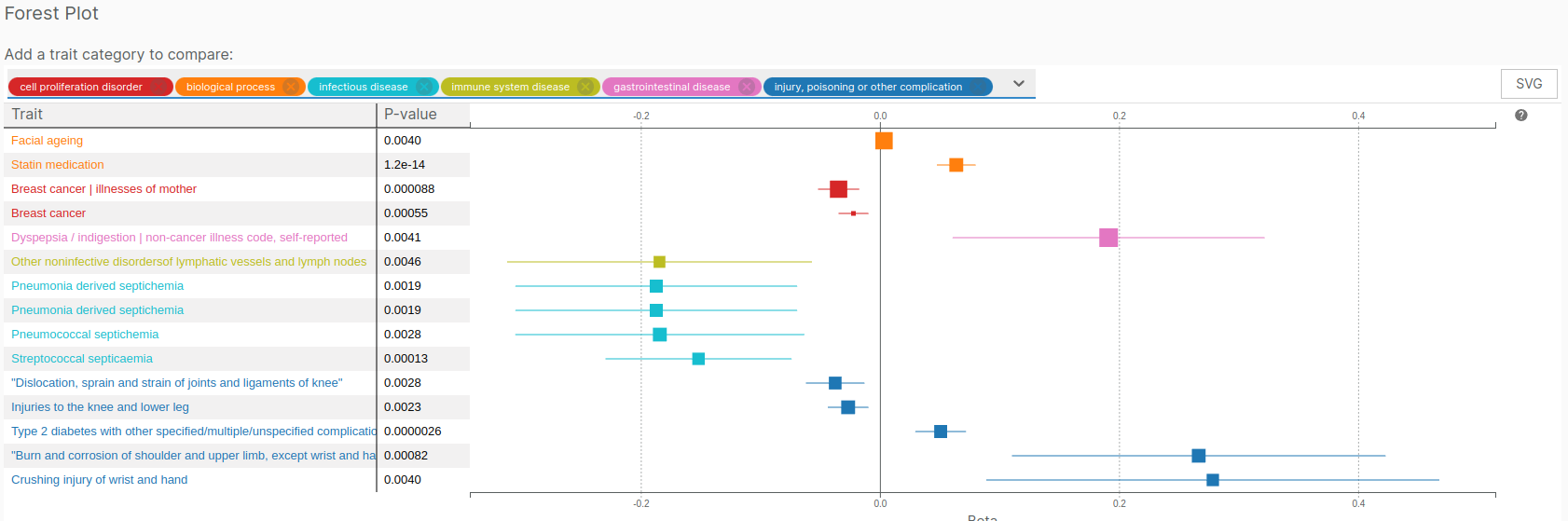Remove the cell proliferation disorder tag
Image resolution: width=1568 pixels, height=521 pixels.
tap(159, 87)
